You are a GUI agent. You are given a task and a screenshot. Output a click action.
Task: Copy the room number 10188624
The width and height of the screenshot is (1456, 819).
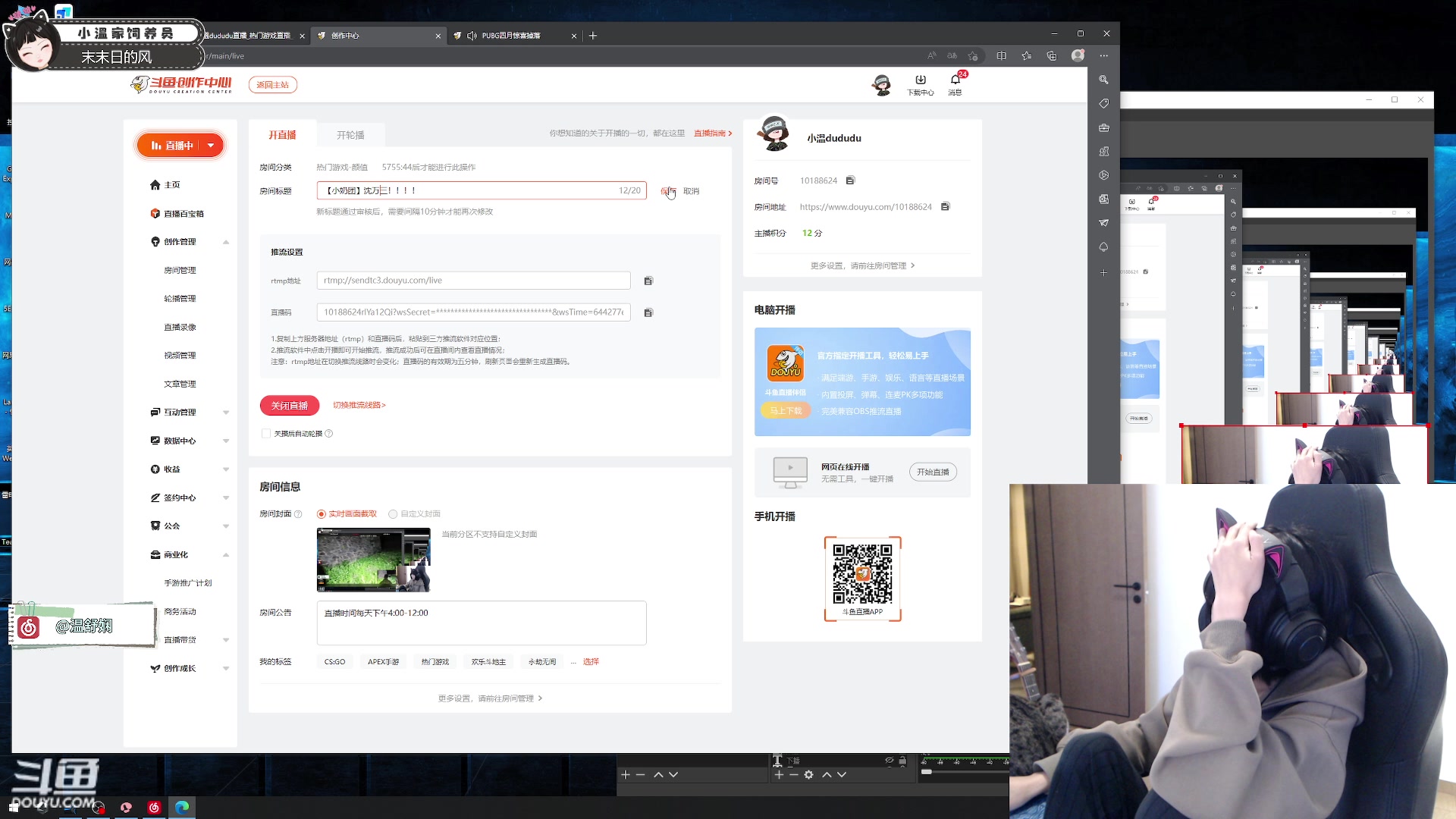point(850,180)
